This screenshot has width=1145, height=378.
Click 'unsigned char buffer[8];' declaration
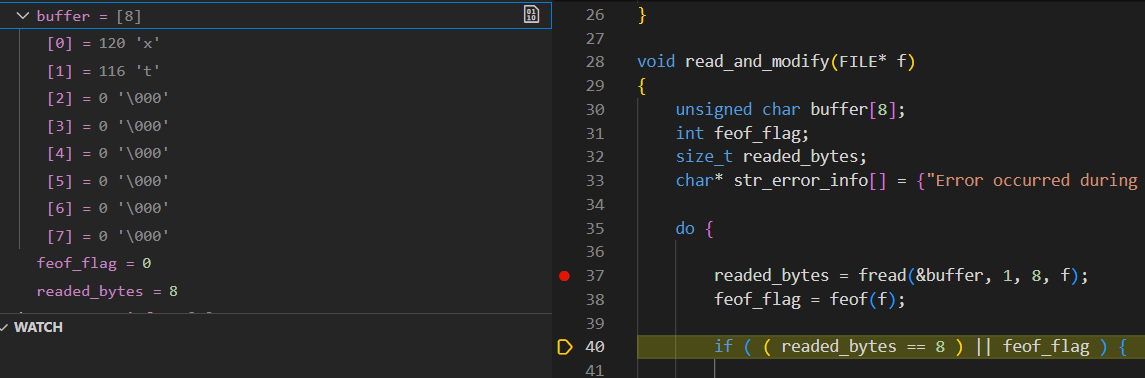(790, 109)
